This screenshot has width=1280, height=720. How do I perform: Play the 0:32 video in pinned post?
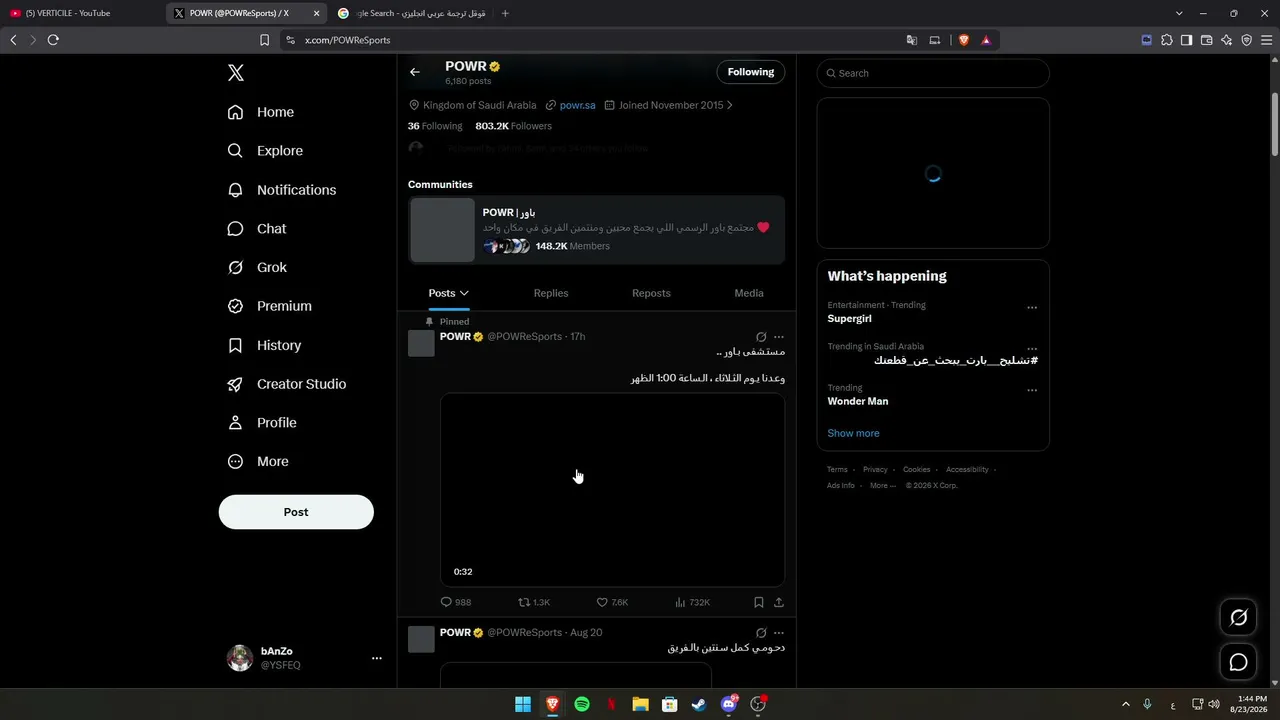click(613, 489)
